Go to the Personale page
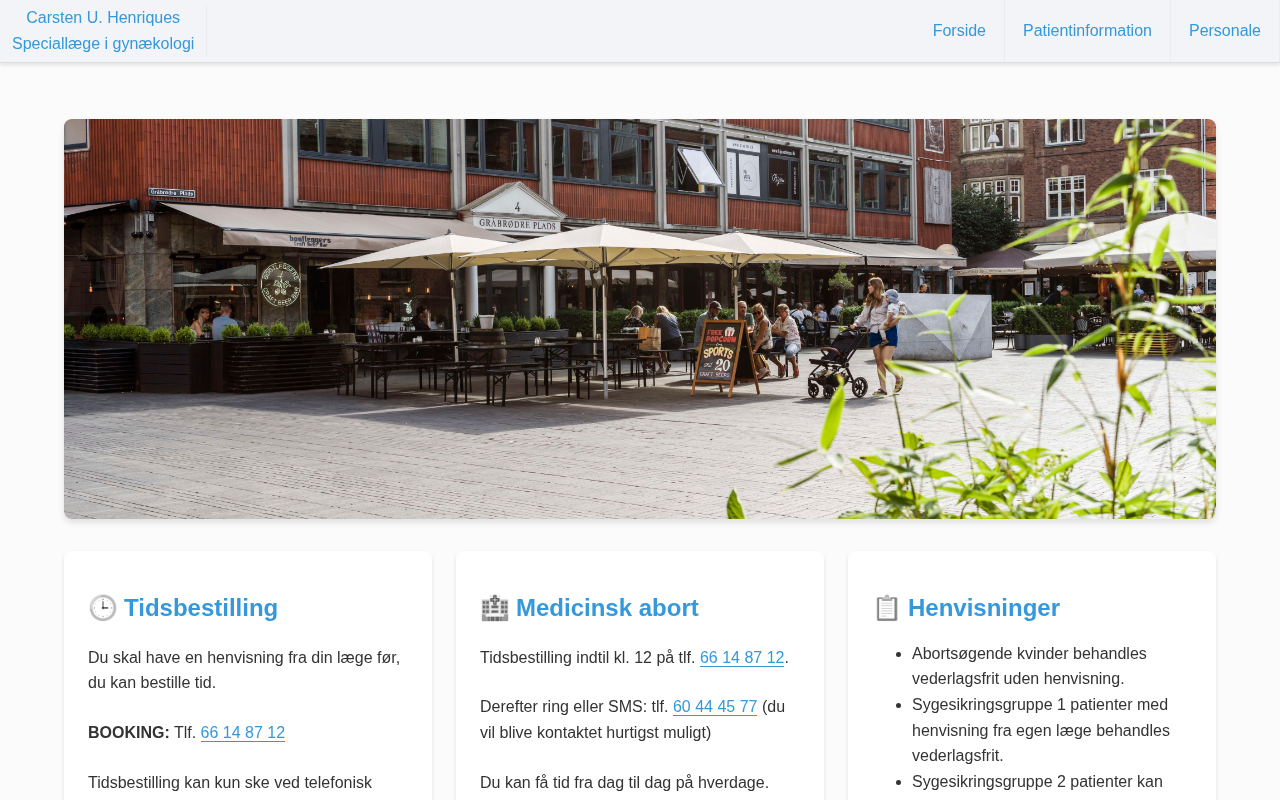This screenshot has width=1280, height=800. pyautogui.click(x=1224, y=31)
